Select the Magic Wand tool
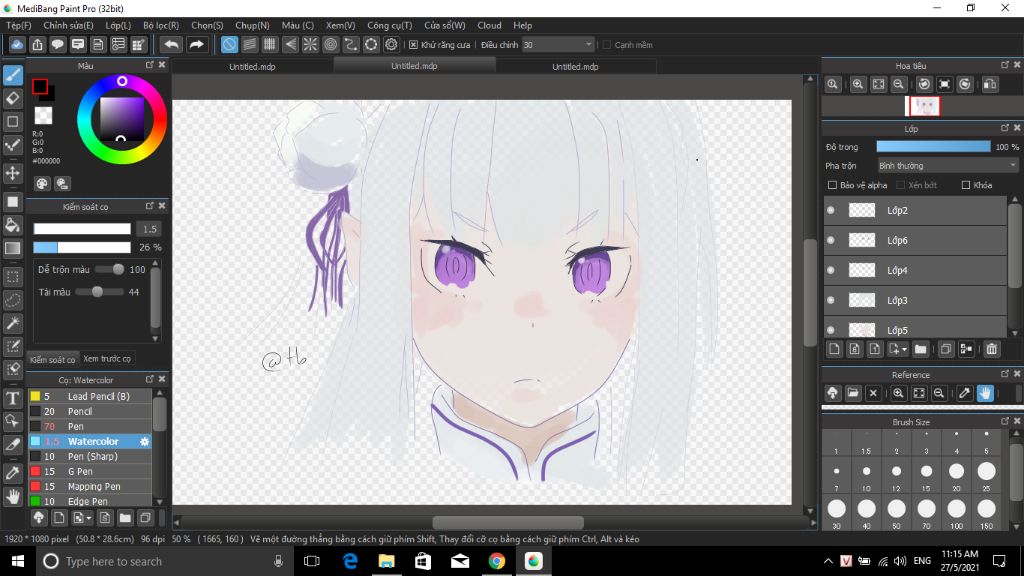The image size is (1024, 576). point(12,323)
